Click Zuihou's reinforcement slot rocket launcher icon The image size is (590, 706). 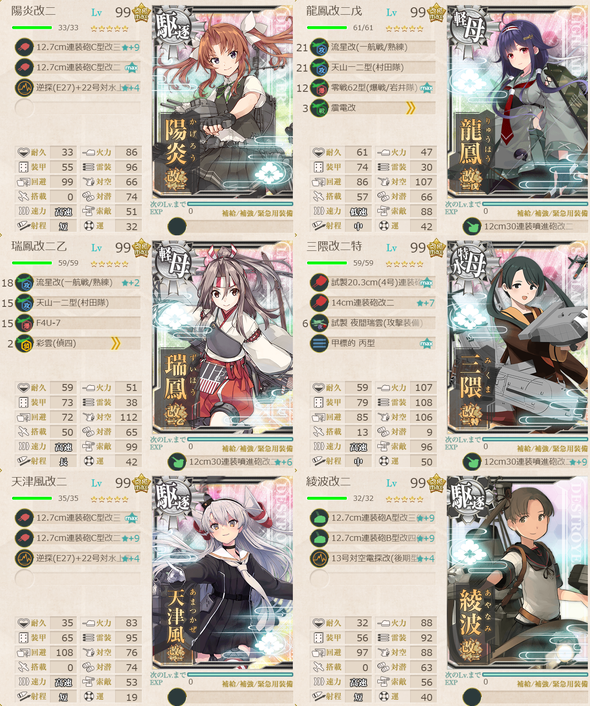click(177, 462)
